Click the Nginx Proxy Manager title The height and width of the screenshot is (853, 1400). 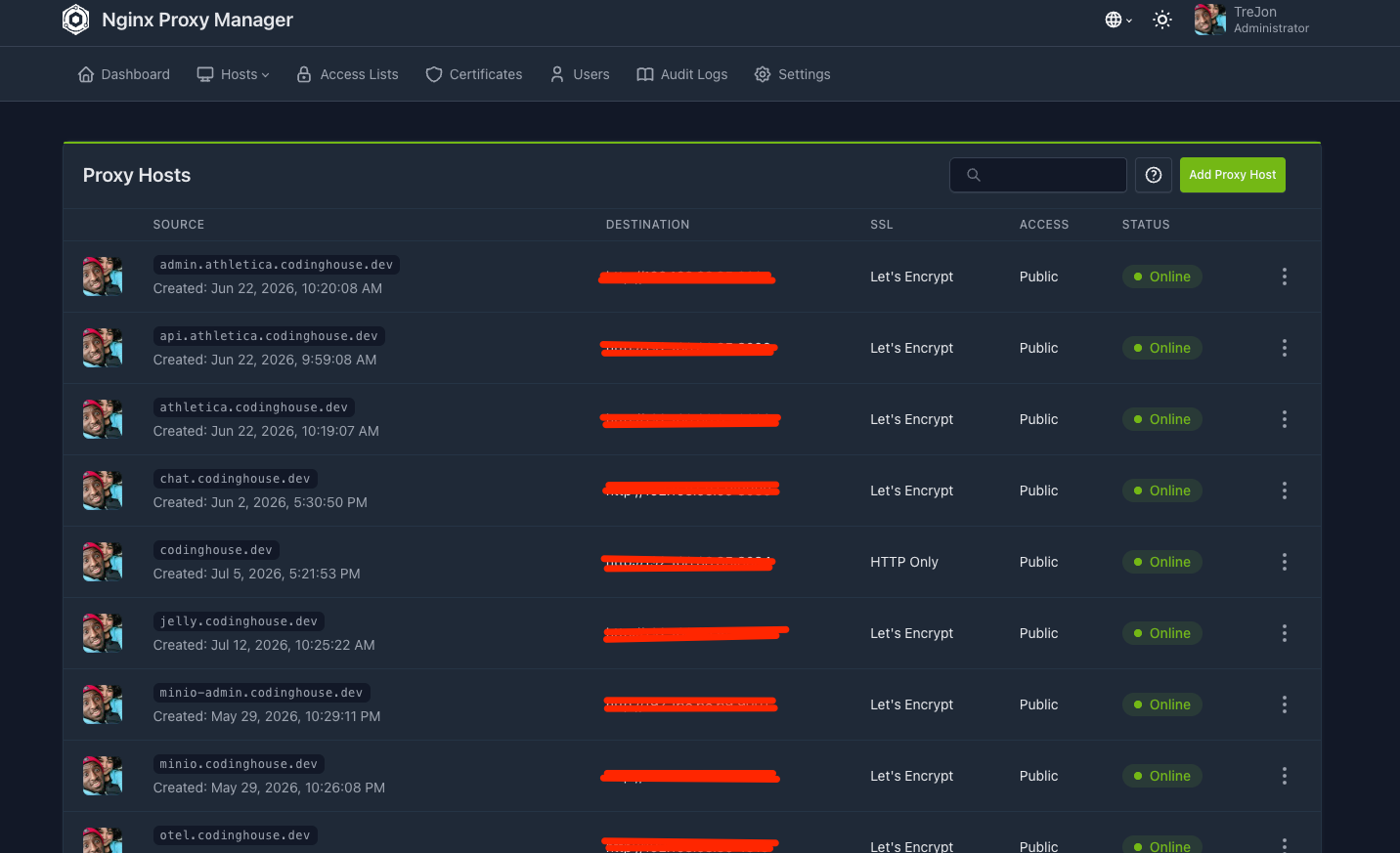pyautogui.click(x=197, y=20)
